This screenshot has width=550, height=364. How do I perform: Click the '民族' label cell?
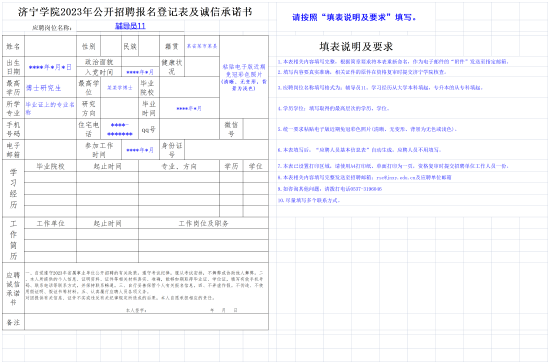point(130,46)
